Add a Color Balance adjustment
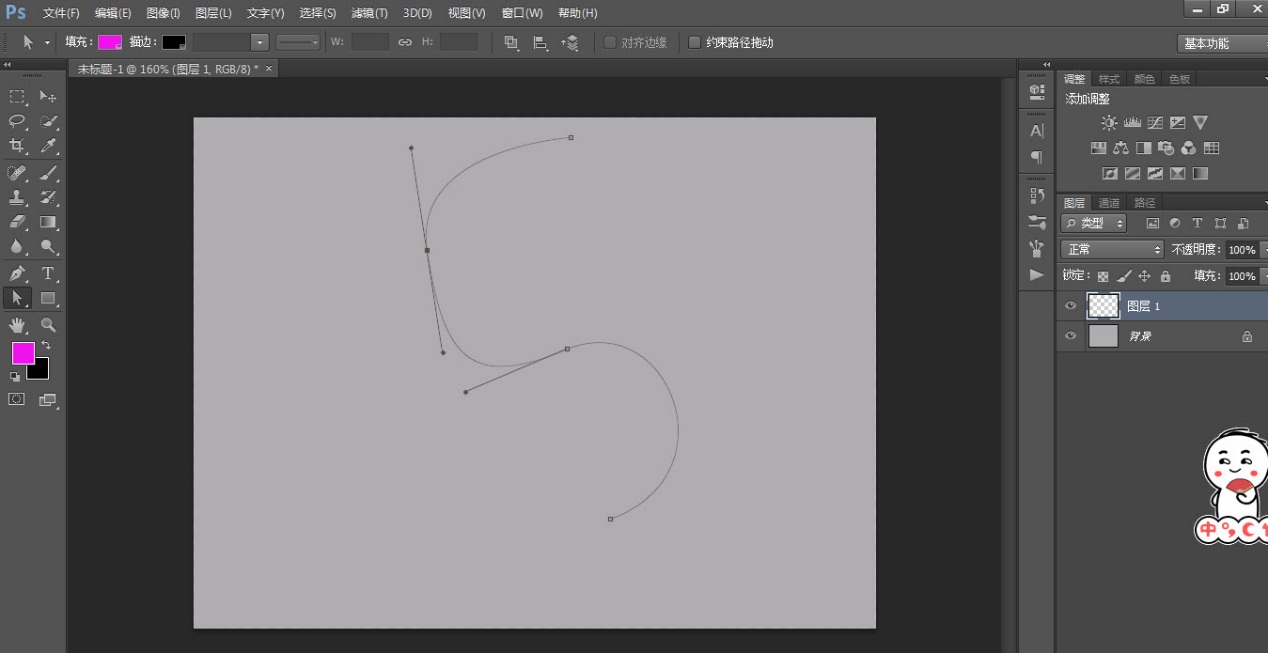This screenshot has width=1268, height=653. coord(1121,148)
